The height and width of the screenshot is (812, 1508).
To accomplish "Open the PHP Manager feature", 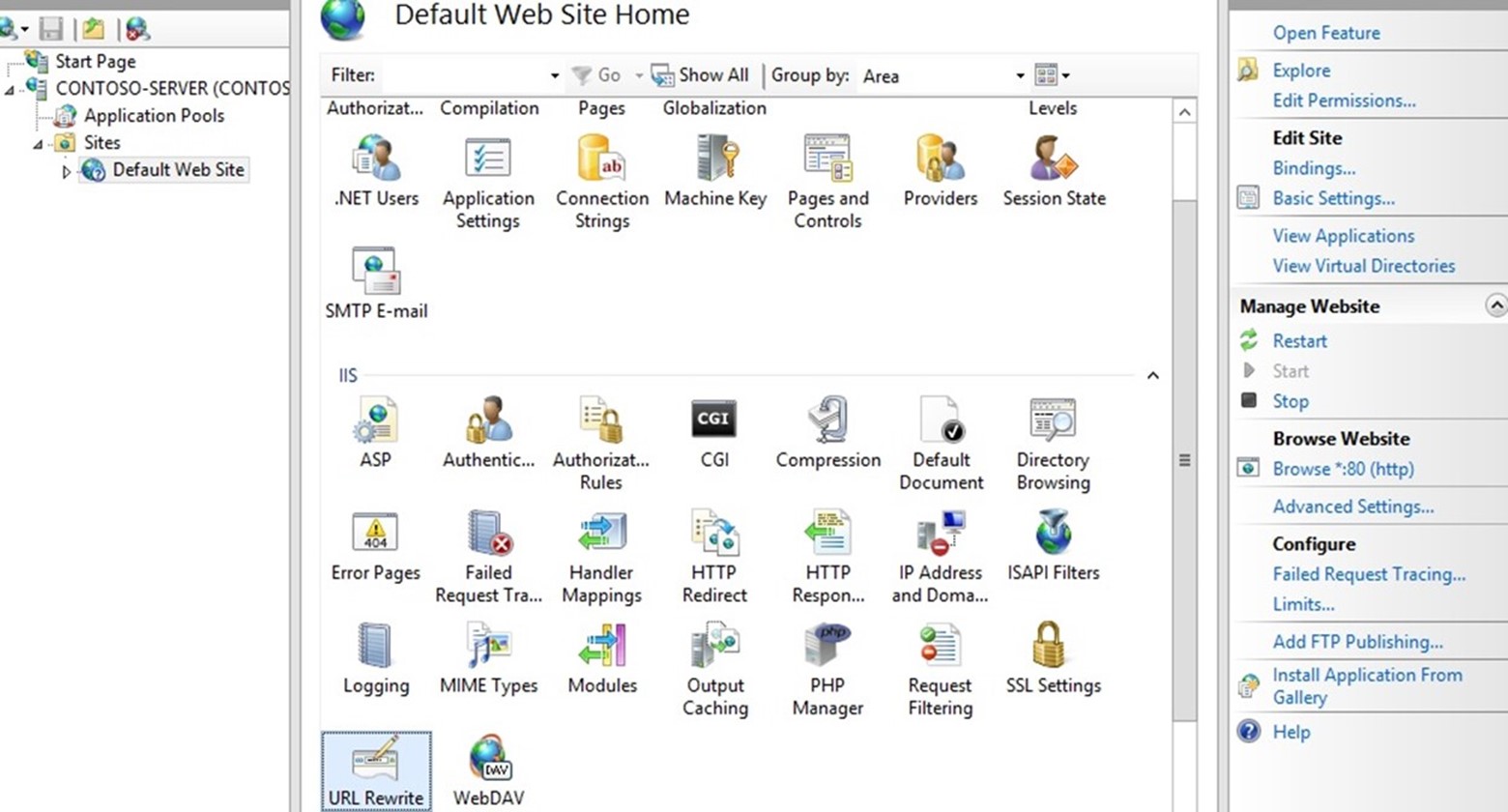I will tap(827, 671).
